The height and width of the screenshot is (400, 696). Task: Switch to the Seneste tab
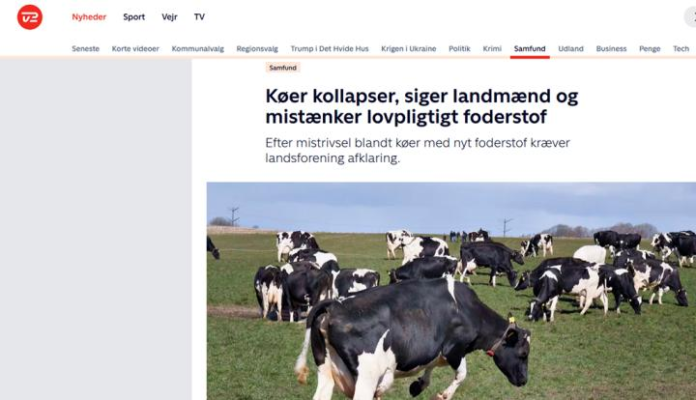pyautogui.click(x=86, y=49)
